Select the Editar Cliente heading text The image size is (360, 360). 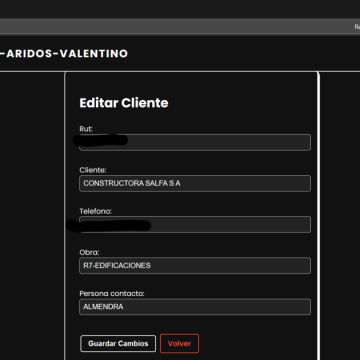pos(124,103)
